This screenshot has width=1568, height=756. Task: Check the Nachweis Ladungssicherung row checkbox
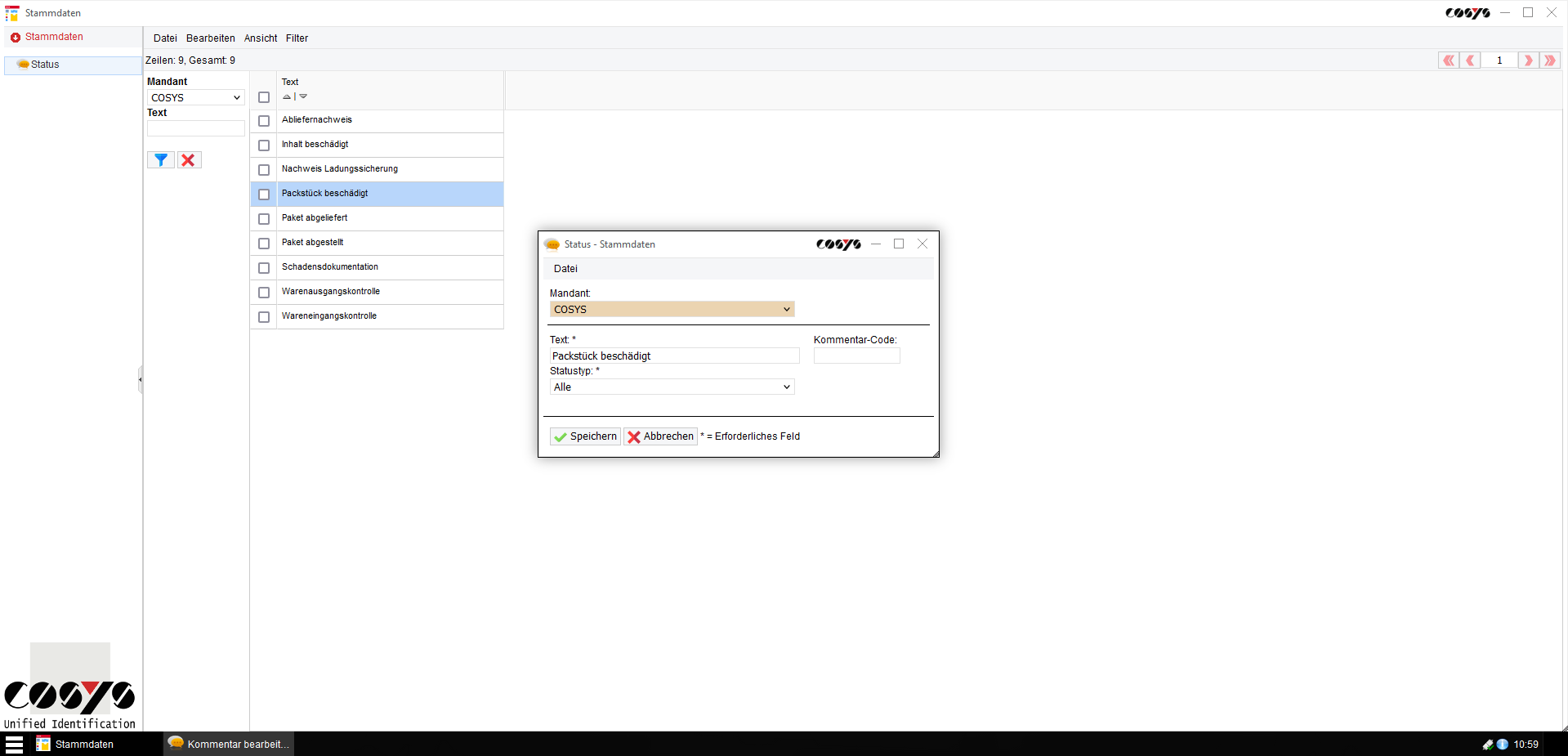point(264,170)
